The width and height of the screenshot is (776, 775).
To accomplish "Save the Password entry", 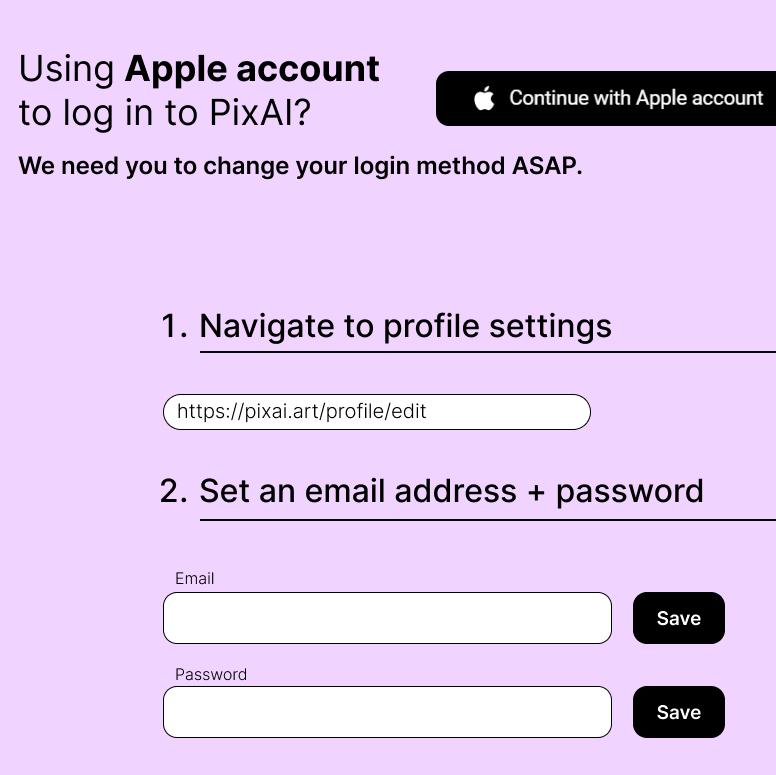I will click(x=679, y=712).
